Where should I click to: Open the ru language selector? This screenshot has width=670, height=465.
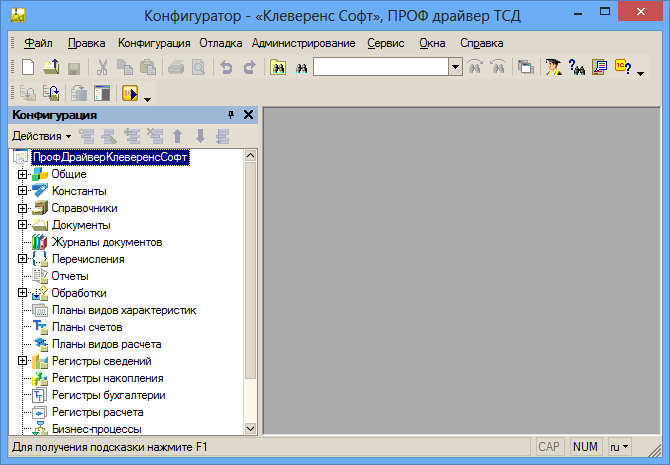pyautogui.click(x=619, y=447)
